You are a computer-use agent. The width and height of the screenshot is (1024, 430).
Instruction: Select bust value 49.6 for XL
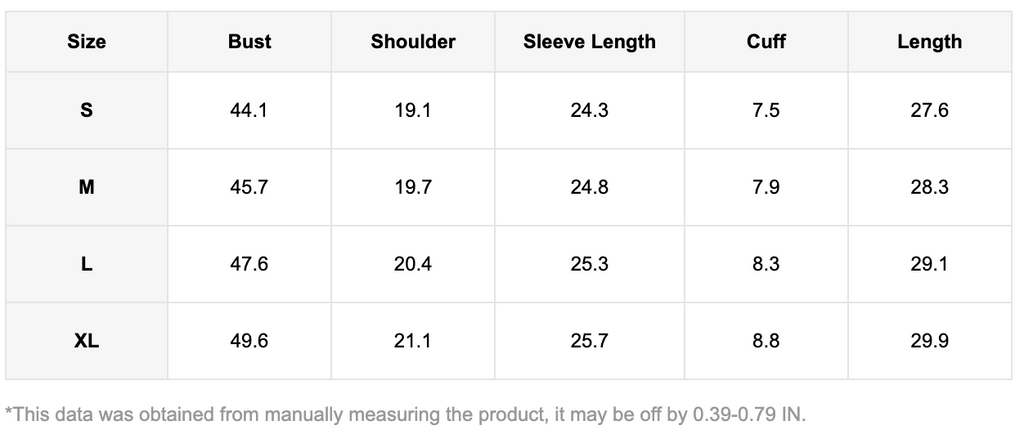pos(249,342)
